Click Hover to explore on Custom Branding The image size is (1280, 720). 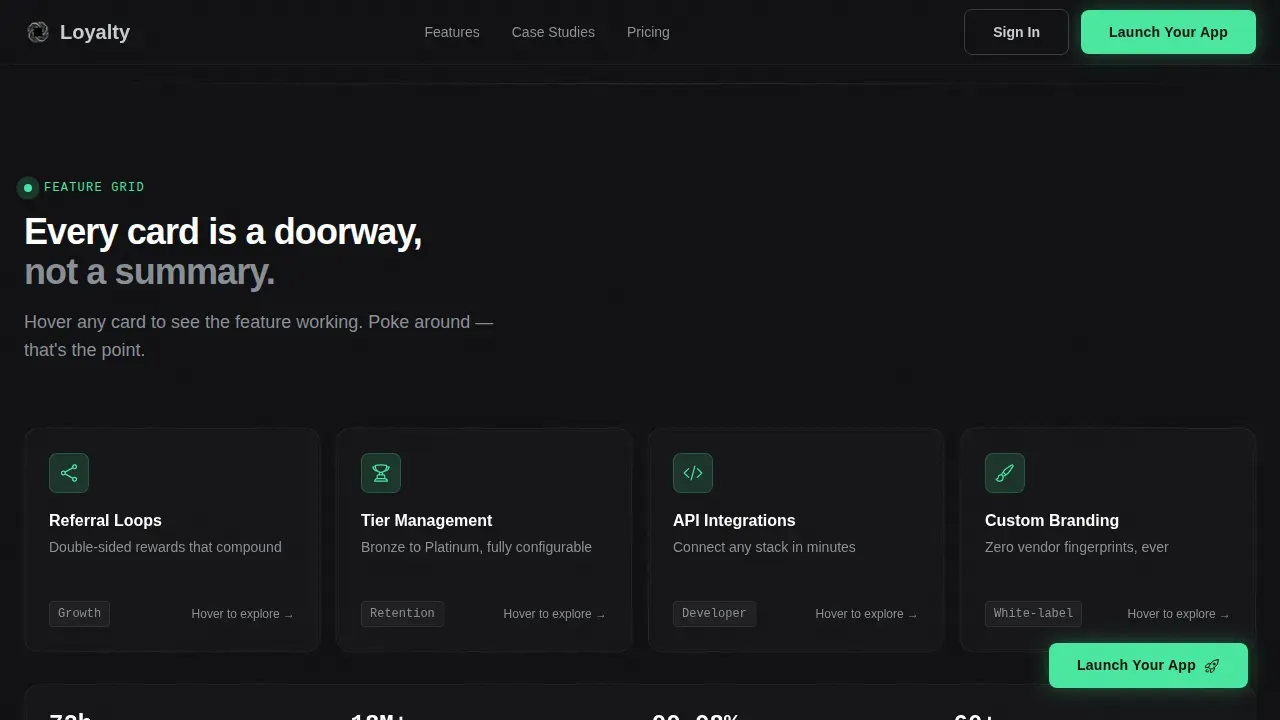1179,614
